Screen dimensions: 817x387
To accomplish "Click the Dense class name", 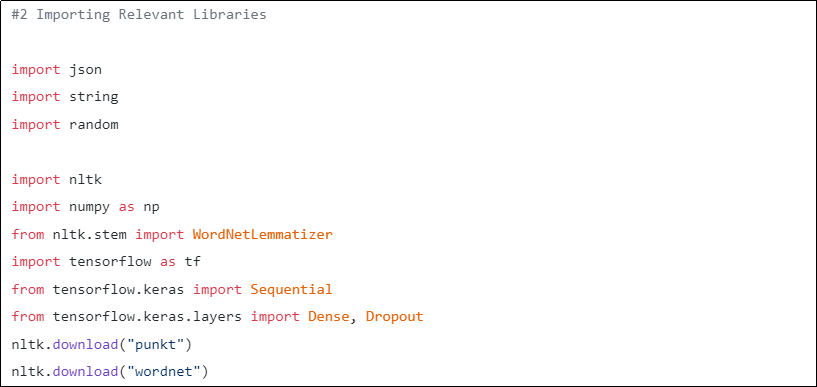I will (x=328, y=317).
